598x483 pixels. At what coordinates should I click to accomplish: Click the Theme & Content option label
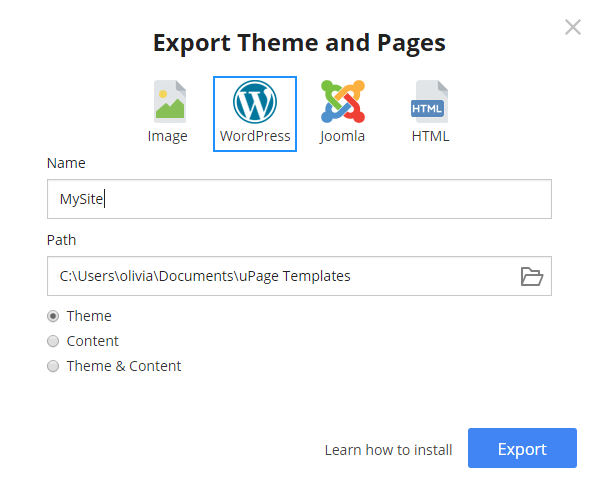pyautogui.click(x=124, y=366)
